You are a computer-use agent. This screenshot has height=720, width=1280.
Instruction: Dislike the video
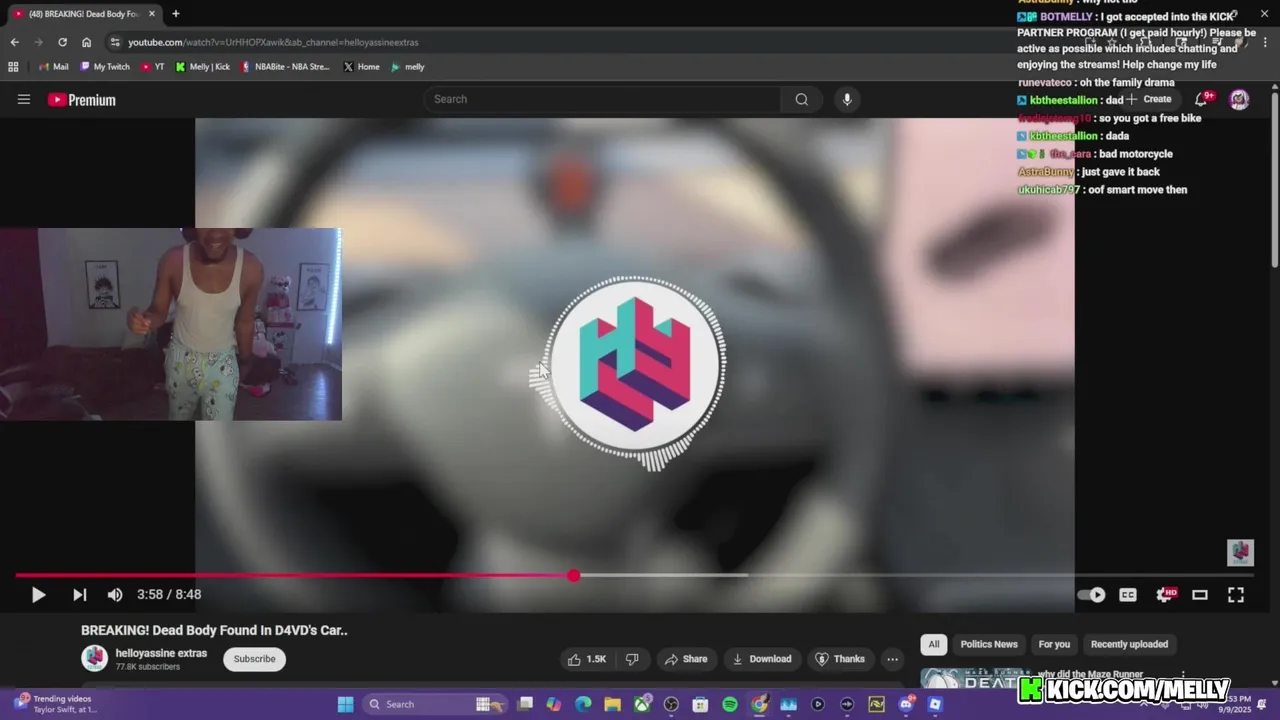632,659
